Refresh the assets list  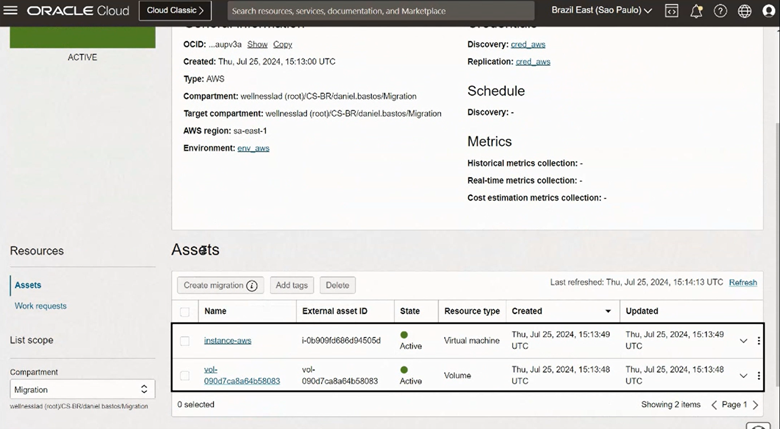tap(742, 283)
